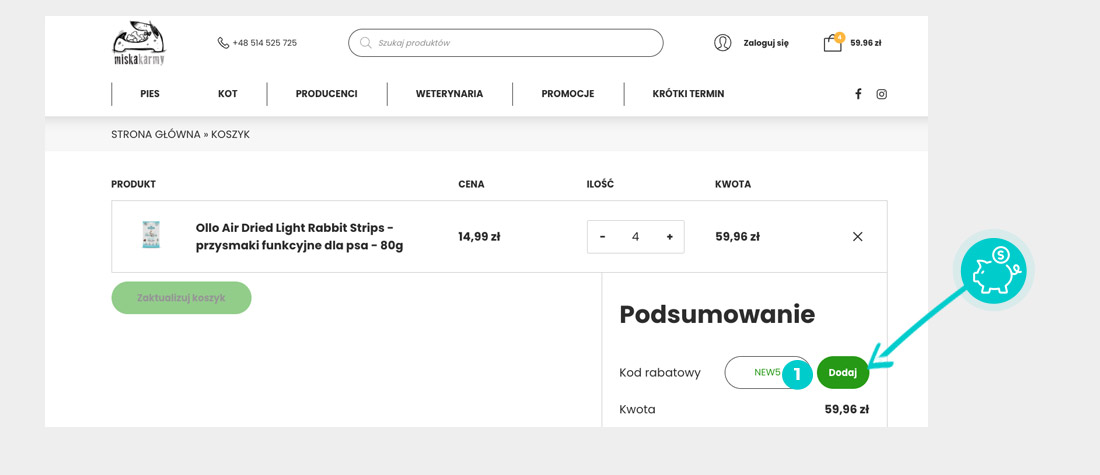Screen dimensions: 1100x475
Task: Open the Facebook page icon
Action: [858, 94]
